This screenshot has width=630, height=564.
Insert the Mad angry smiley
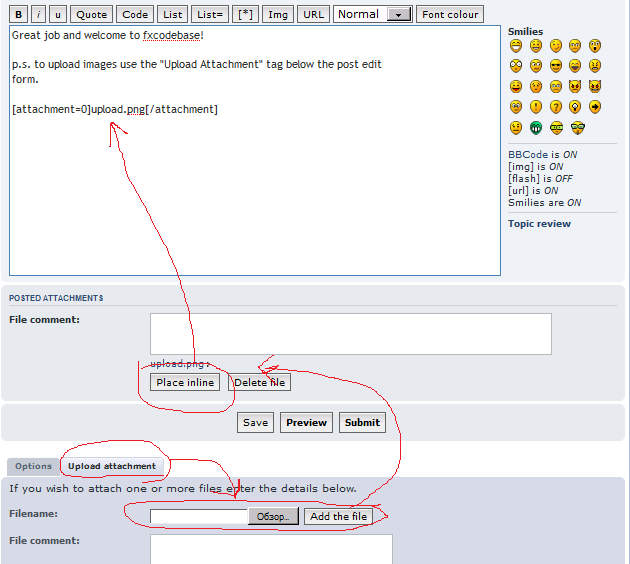pos(595,65)
